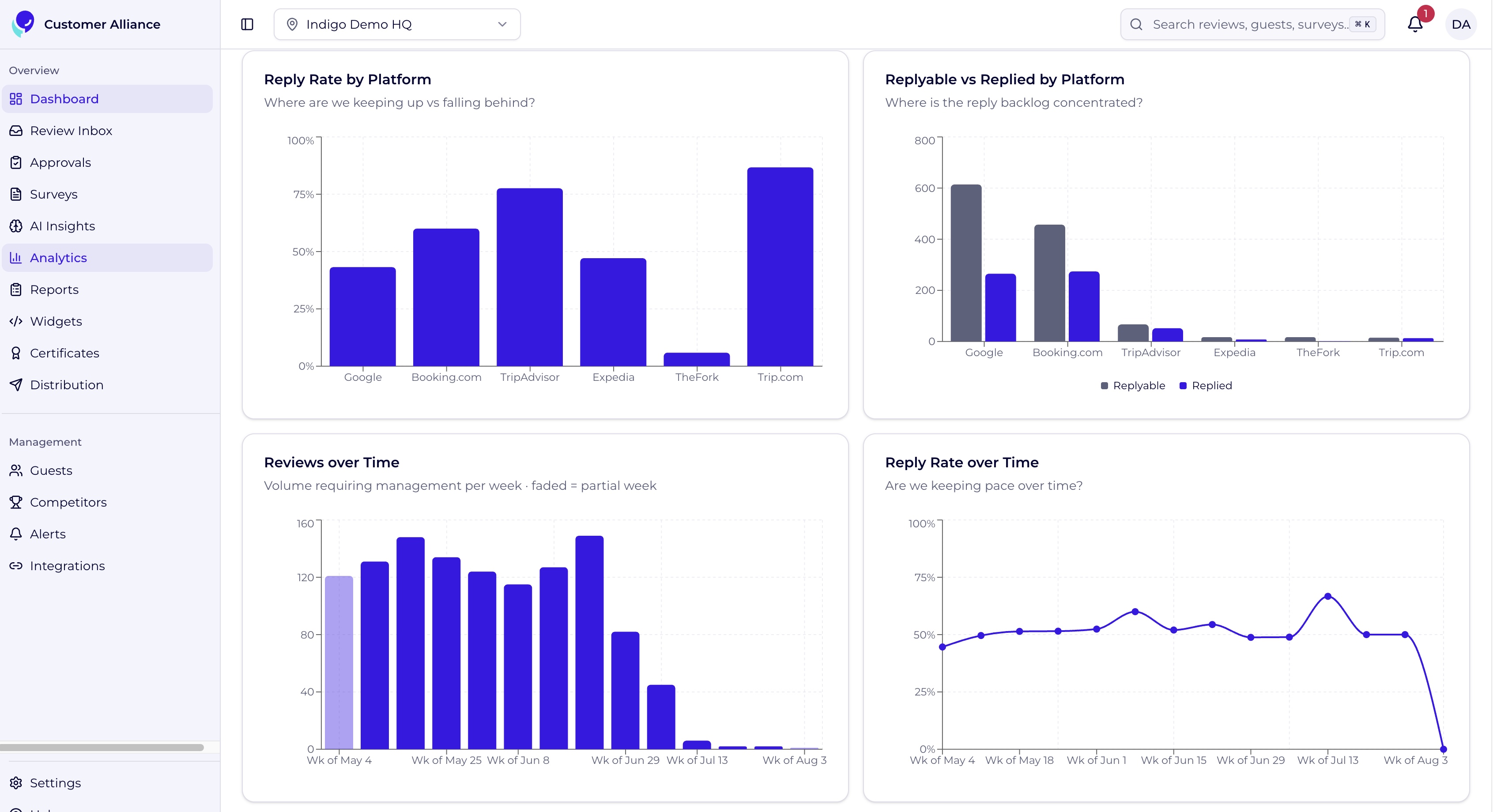Toggle the Replyable legend item
Image resolution: width=1493 pixels, height=812 pixels.
click(1132, 386)
